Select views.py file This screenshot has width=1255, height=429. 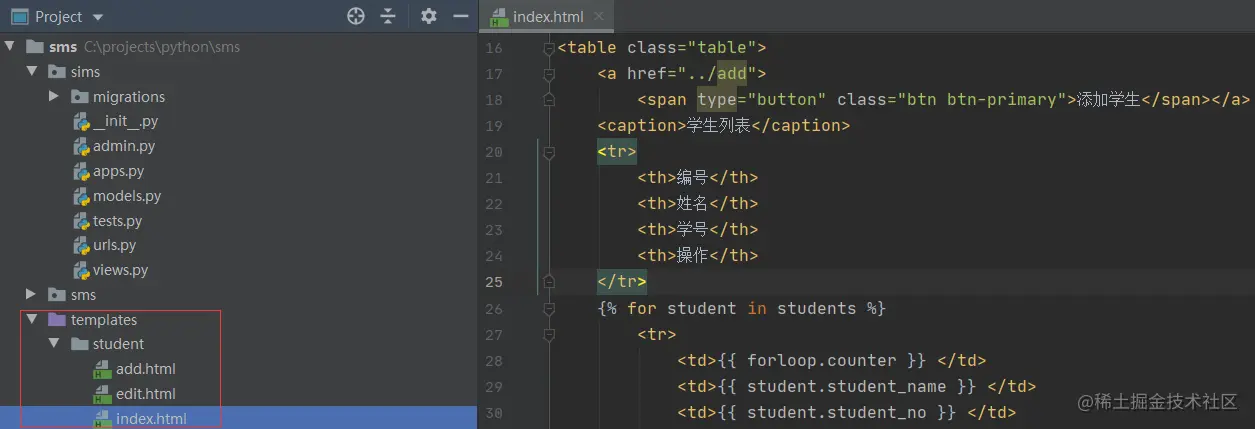pyautogui.click(x=121, y=270)
